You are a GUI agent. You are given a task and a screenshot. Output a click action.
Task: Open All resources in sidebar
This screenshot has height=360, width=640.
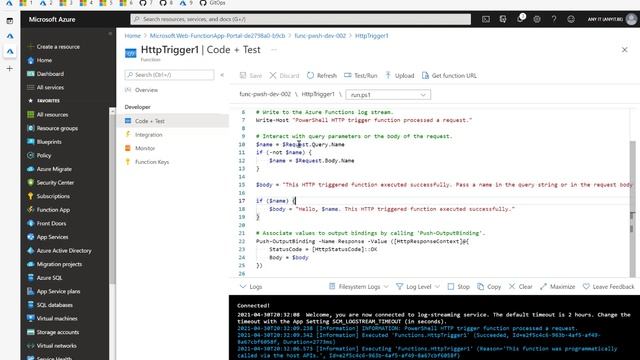[48, 115]
